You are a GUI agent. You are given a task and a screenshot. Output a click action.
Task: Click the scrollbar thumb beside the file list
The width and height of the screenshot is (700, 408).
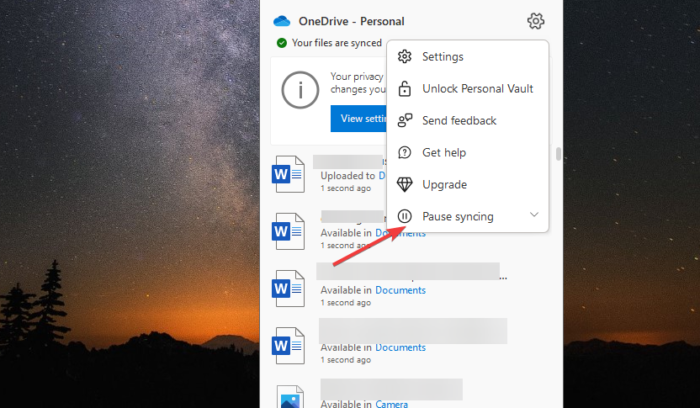click(559, 155)
